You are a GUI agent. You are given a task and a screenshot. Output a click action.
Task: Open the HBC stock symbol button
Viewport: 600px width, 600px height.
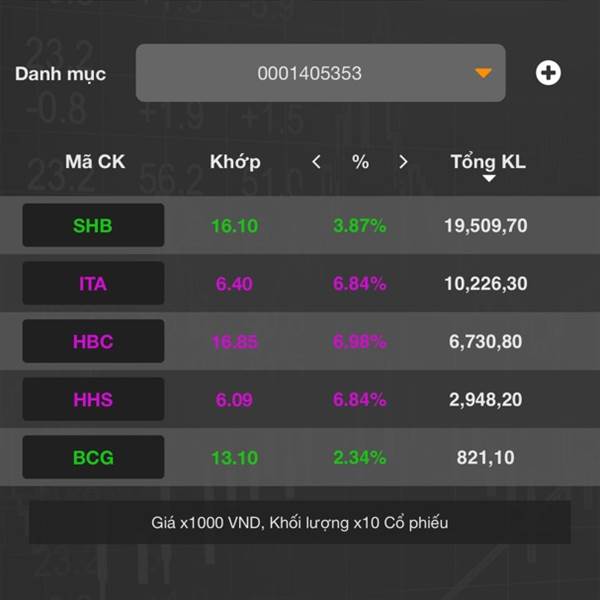click(x=93, y=341)
